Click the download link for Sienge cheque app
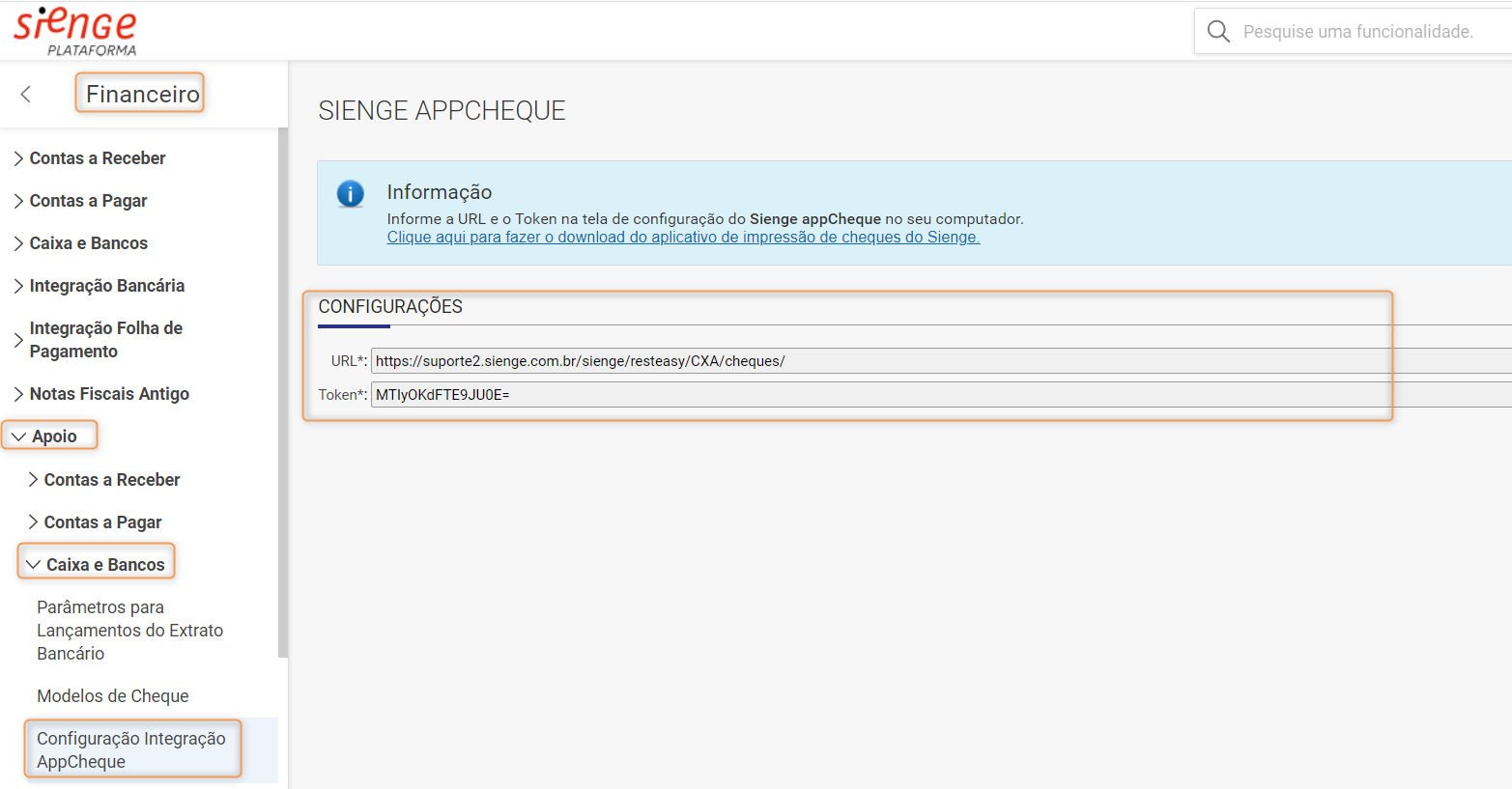Viewport: 1512px width, 789px height. click(683, 238)
